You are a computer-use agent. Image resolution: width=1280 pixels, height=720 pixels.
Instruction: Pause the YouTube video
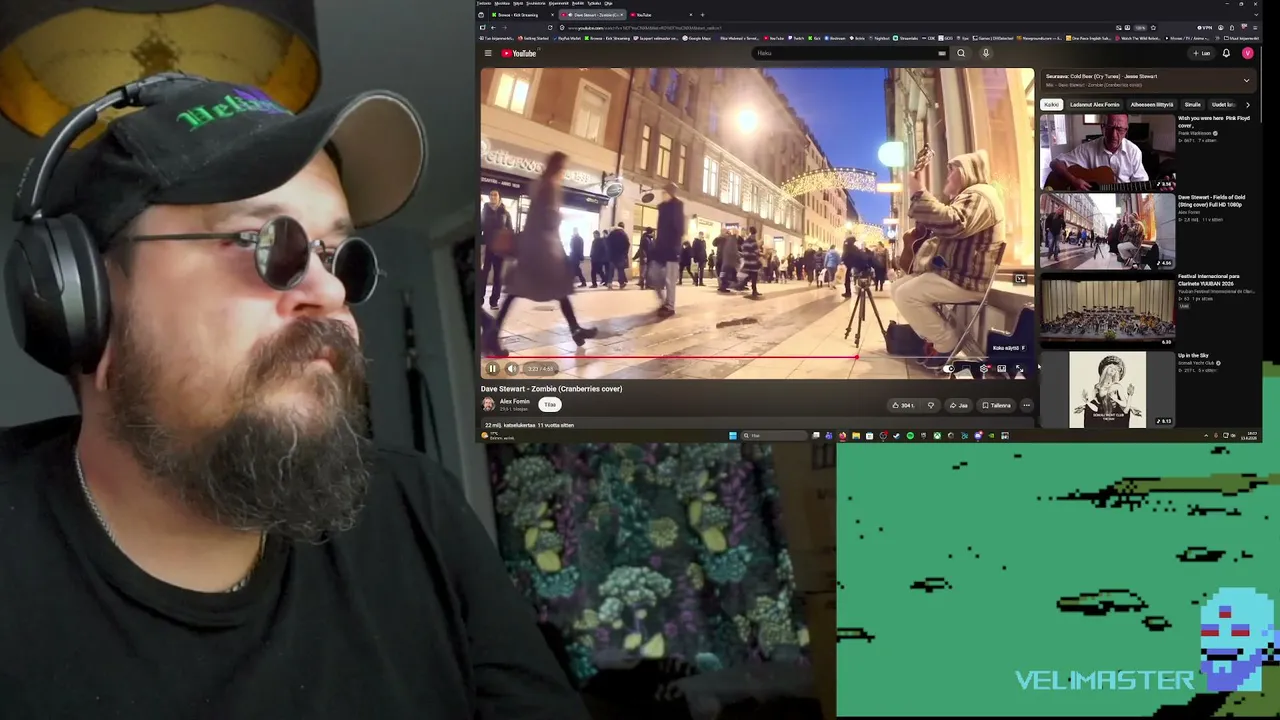tap(492, 368)
